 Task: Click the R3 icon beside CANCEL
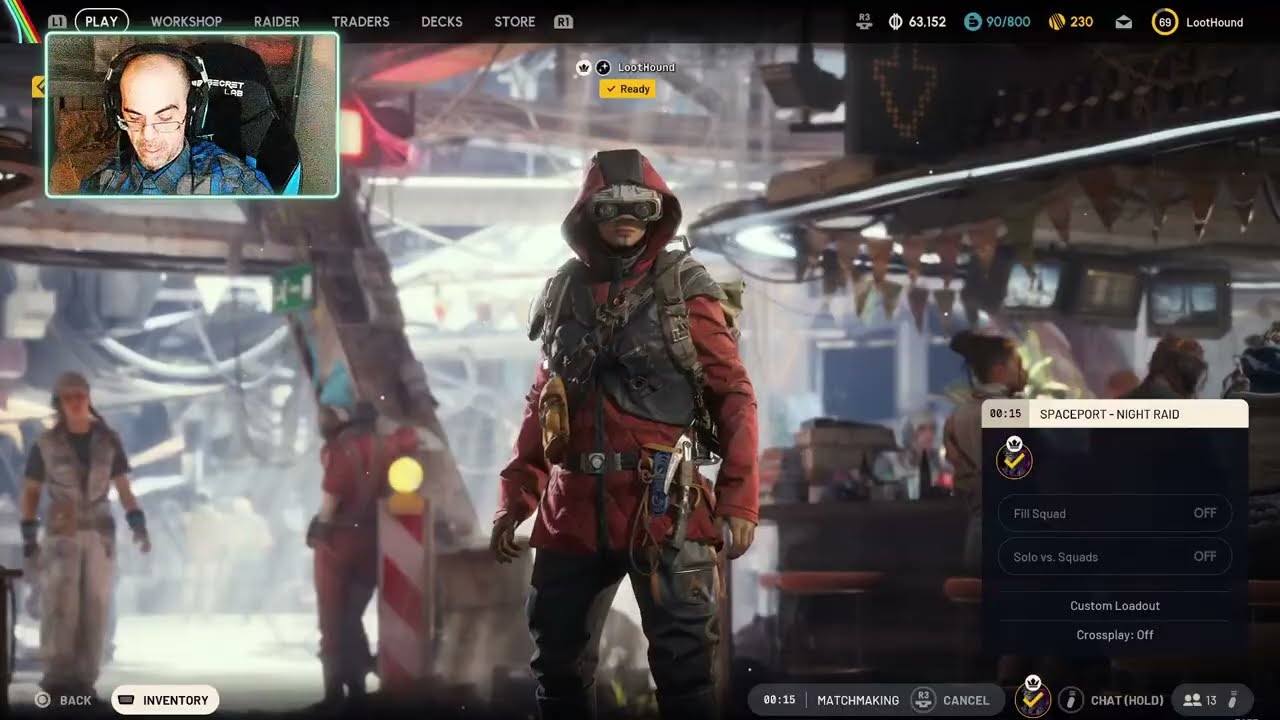click(924, 700)
